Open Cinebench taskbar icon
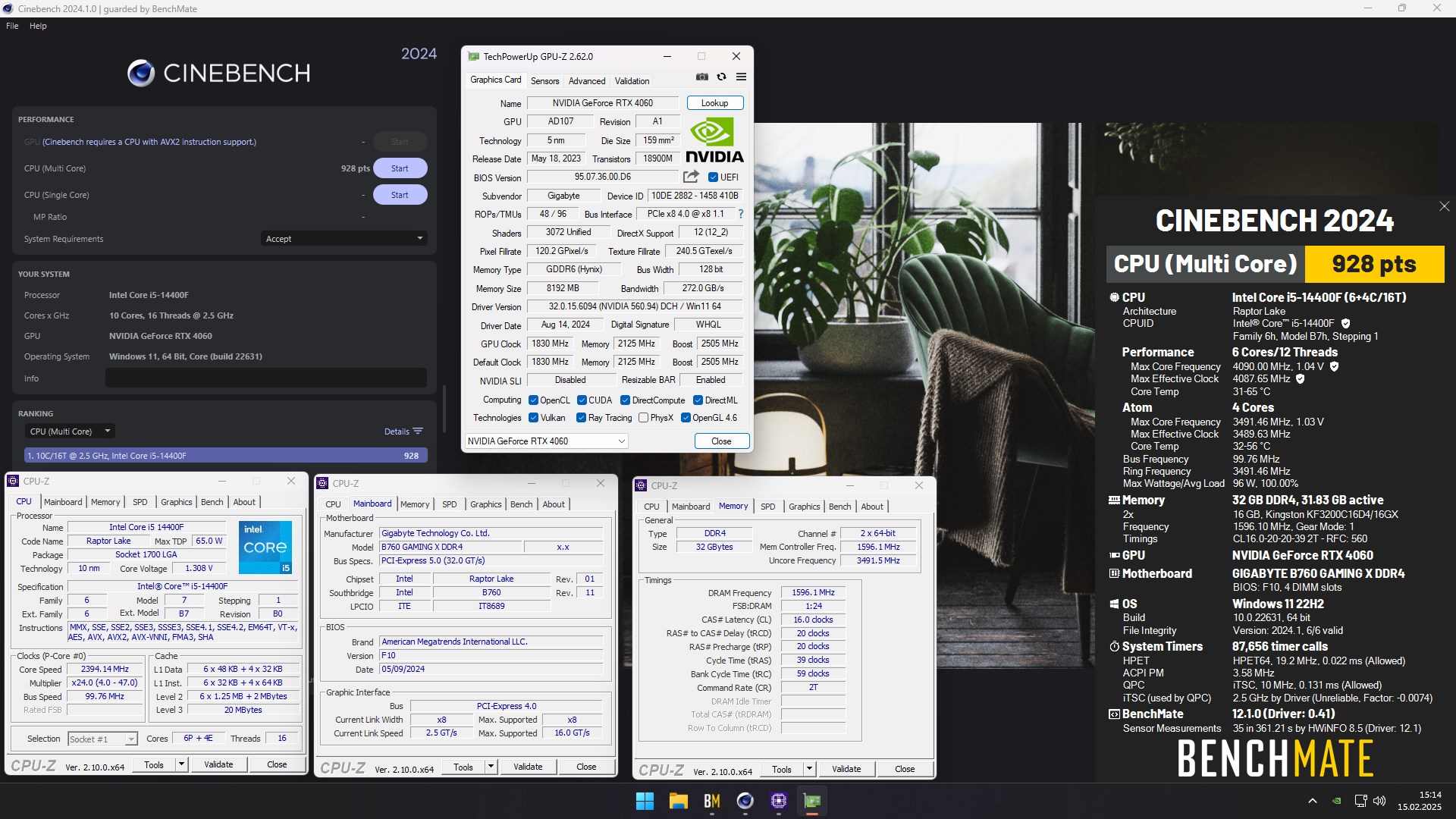This screenshot has height=819, width=1456. point(745,801)
